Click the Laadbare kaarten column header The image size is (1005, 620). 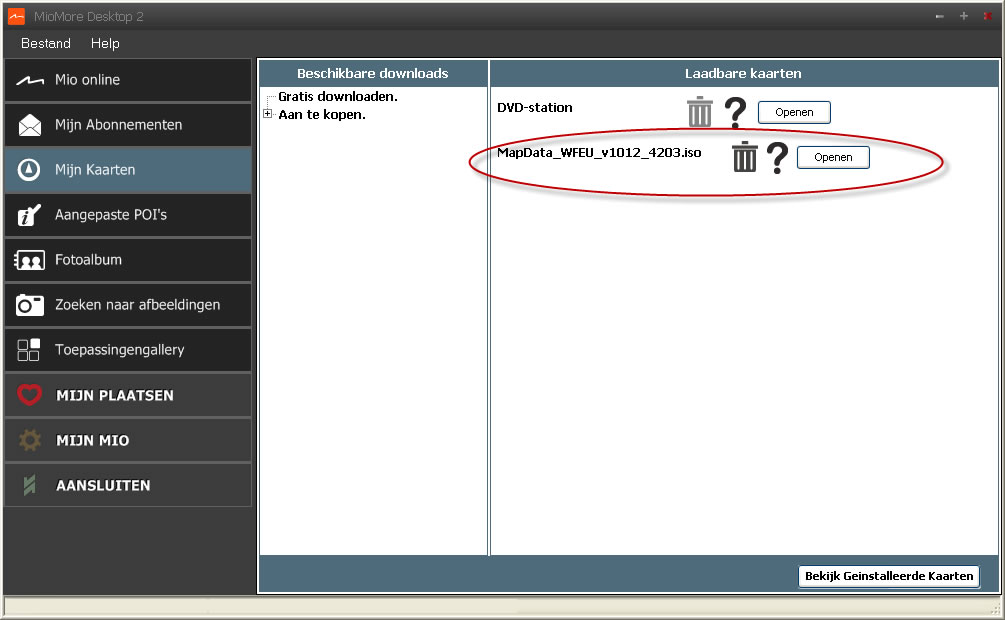743,74
